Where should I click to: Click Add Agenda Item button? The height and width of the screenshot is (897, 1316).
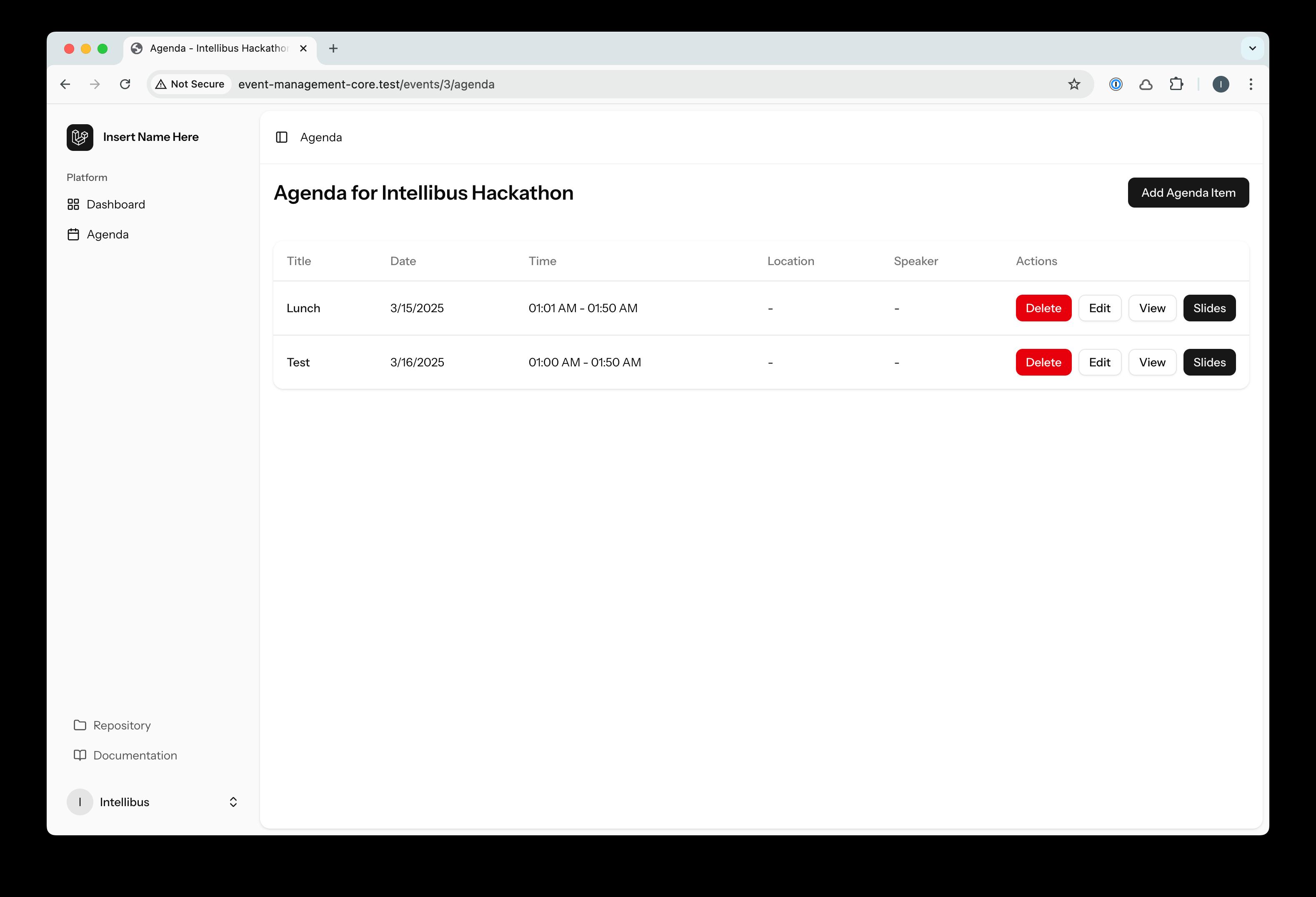point(1188,193)
